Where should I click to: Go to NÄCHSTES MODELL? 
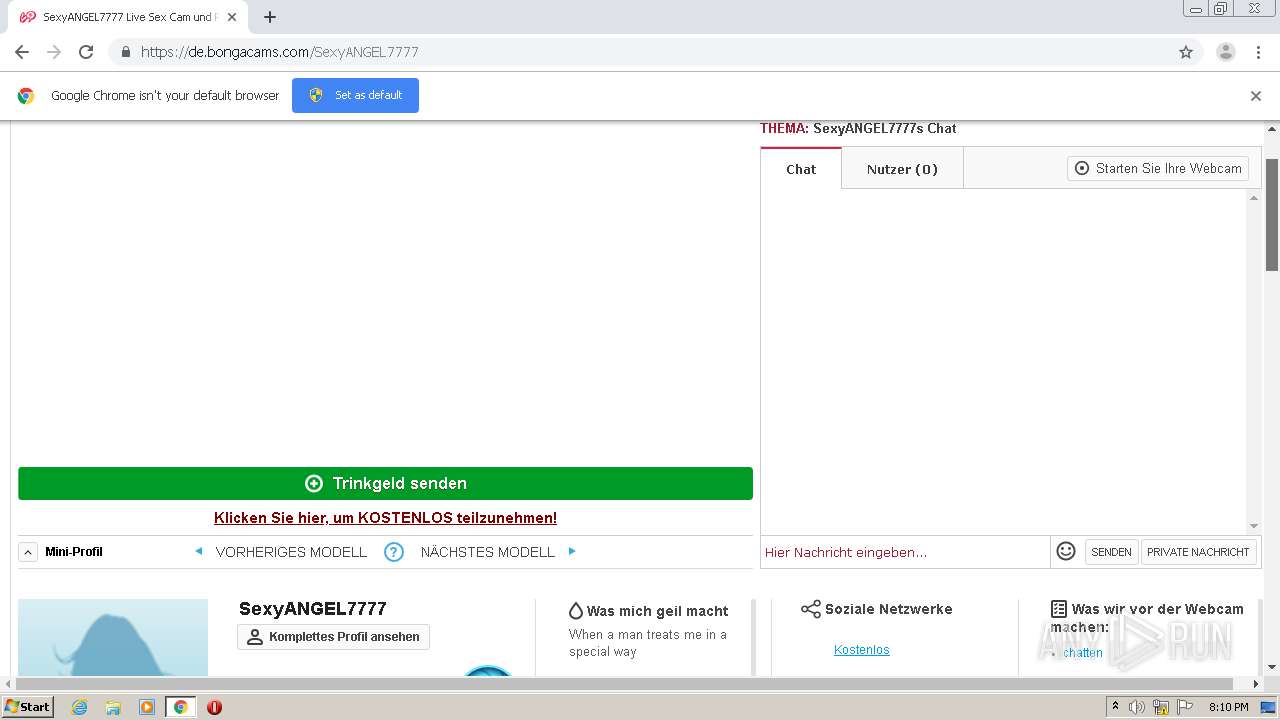pos(487,552)
